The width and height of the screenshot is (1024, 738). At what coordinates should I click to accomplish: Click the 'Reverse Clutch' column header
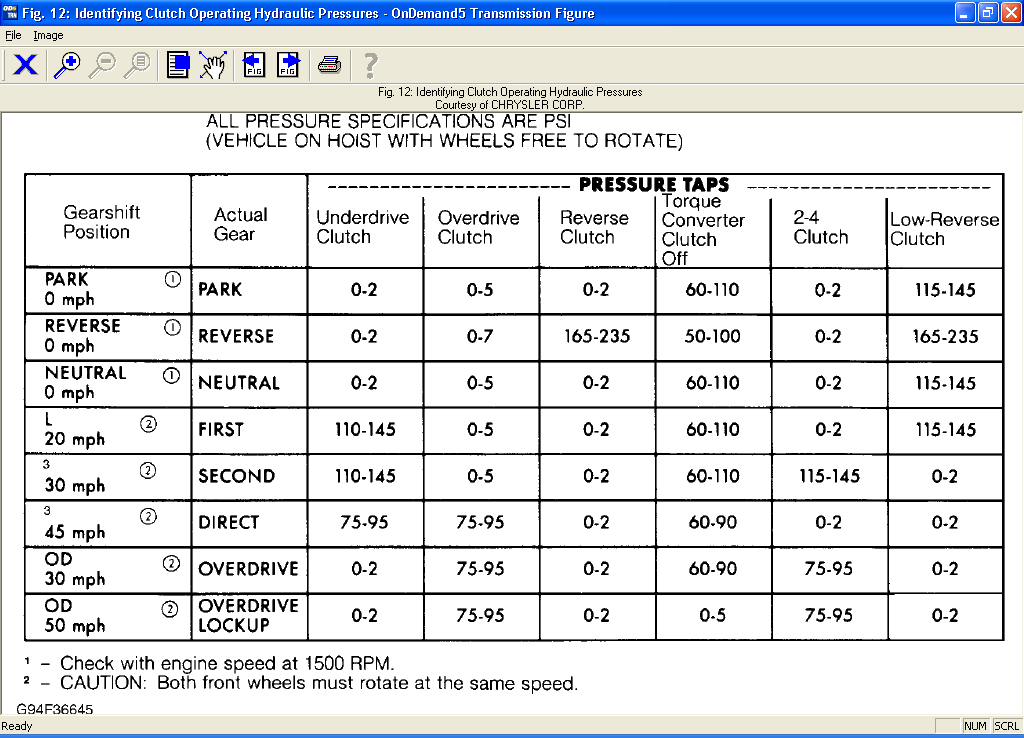coord(594,227)
